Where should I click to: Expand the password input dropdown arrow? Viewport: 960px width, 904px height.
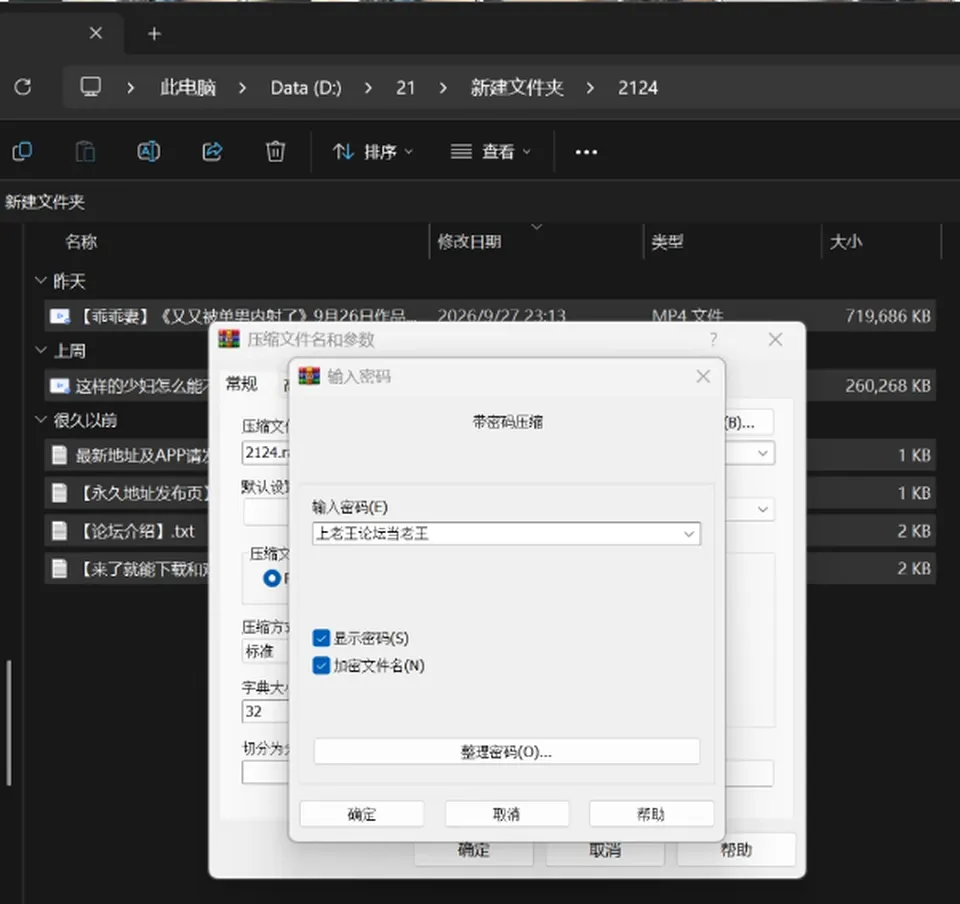point(689,534)
